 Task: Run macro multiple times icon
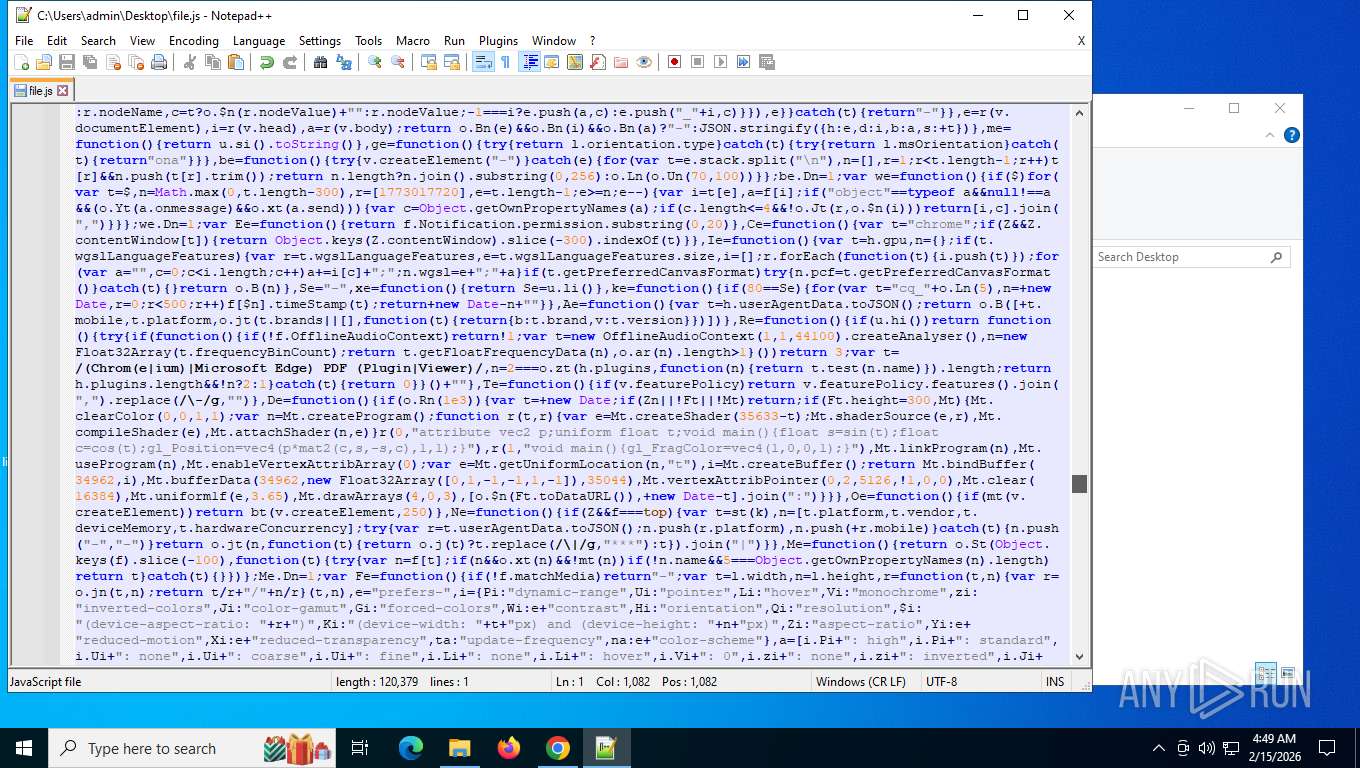pyautogui.click(x=744, y=62)
